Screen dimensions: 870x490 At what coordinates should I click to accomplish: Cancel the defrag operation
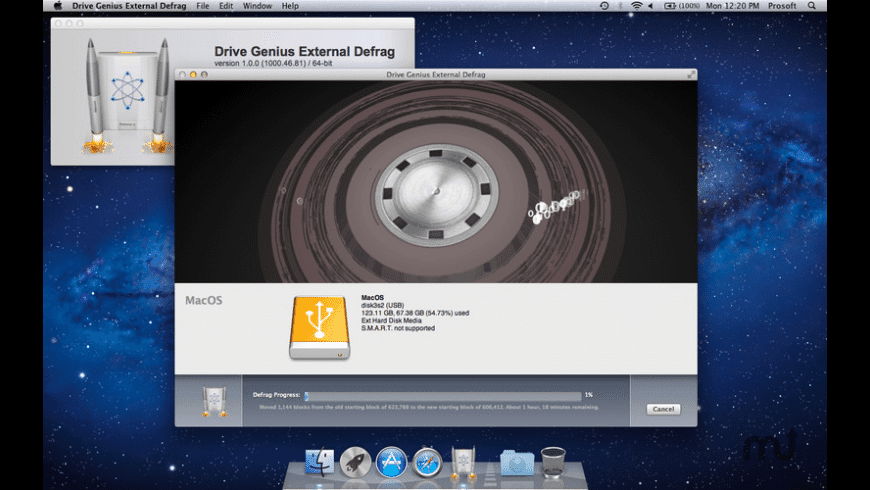(x=663, y=409)
